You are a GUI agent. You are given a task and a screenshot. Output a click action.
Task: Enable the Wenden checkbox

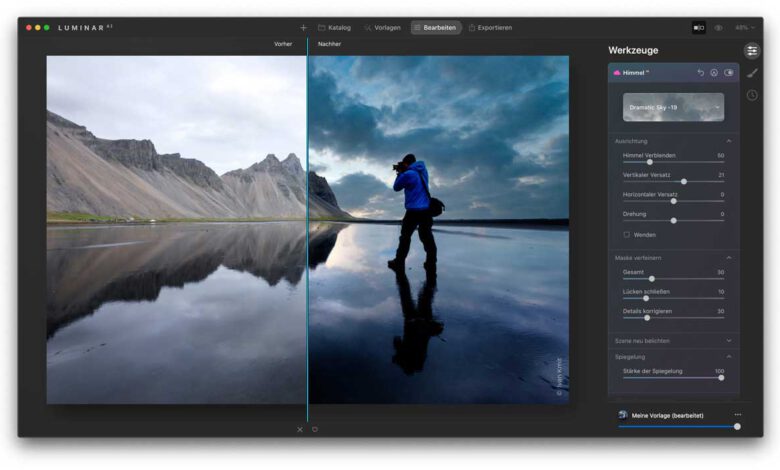(627, 234)
